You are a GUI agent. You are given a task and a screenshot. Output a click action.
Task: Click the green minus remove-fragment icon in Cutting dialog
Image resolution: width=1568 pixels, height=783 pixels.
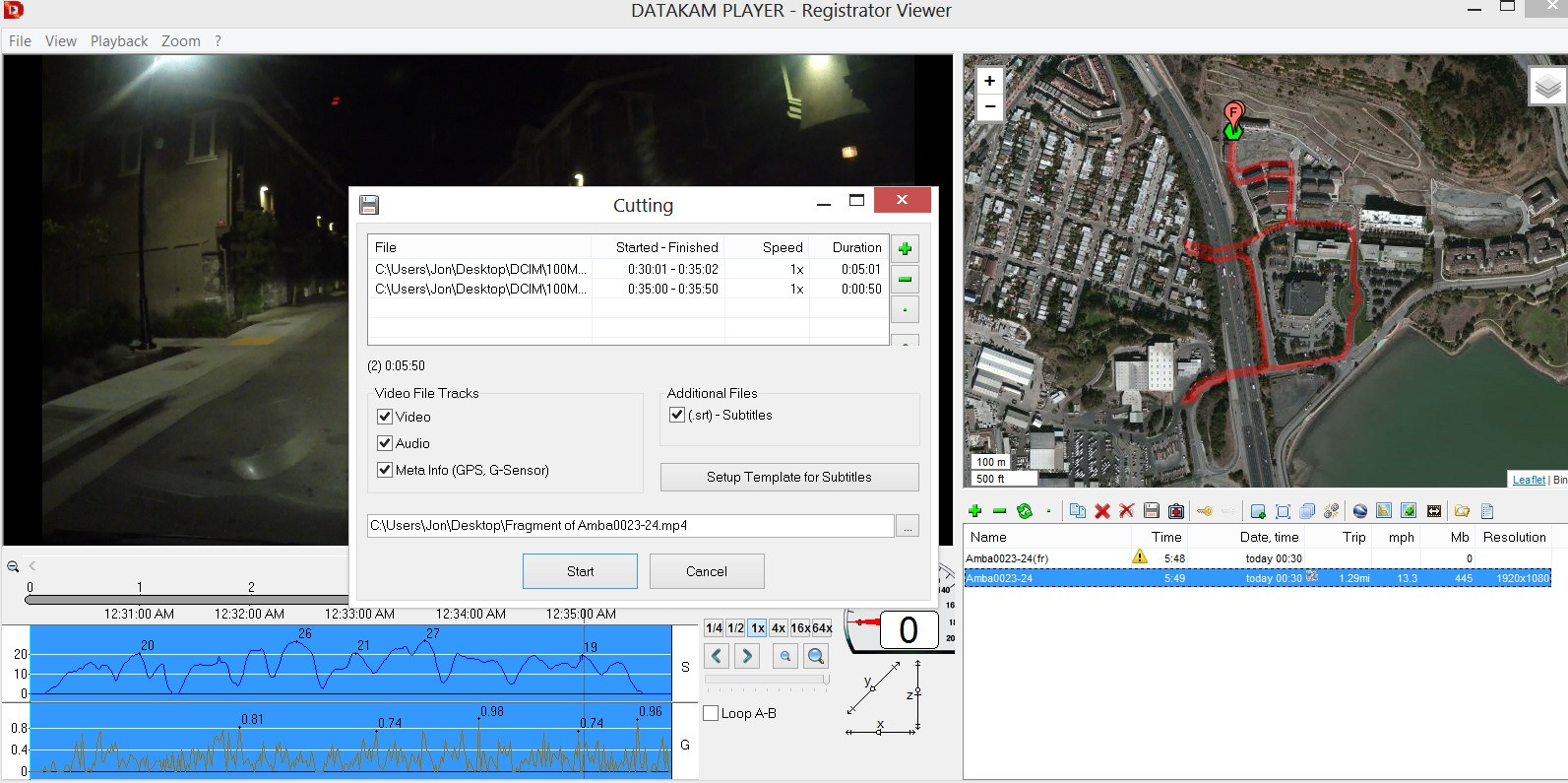905,279
